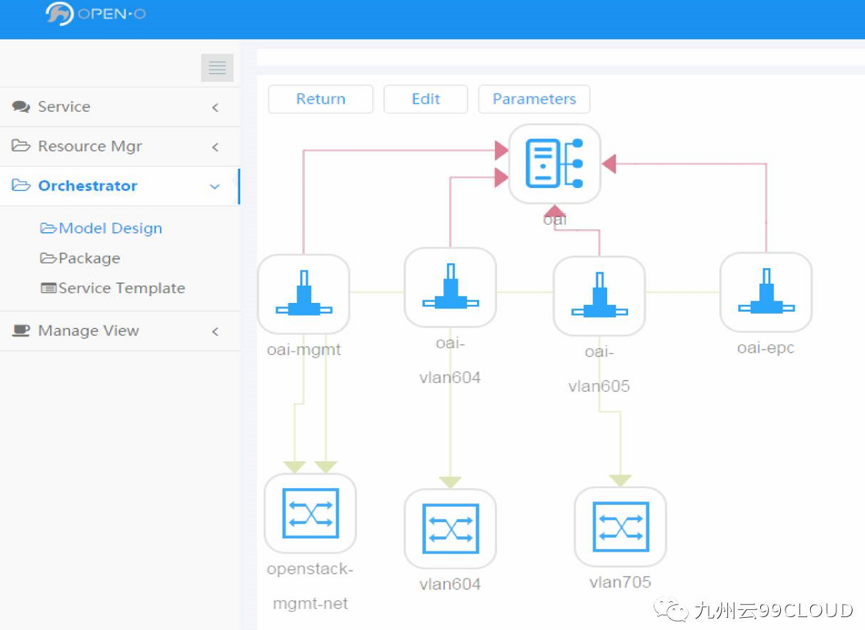Expand the Resource Mgr section arrow
Screen dimensions: 865x630
pos(215,147)
